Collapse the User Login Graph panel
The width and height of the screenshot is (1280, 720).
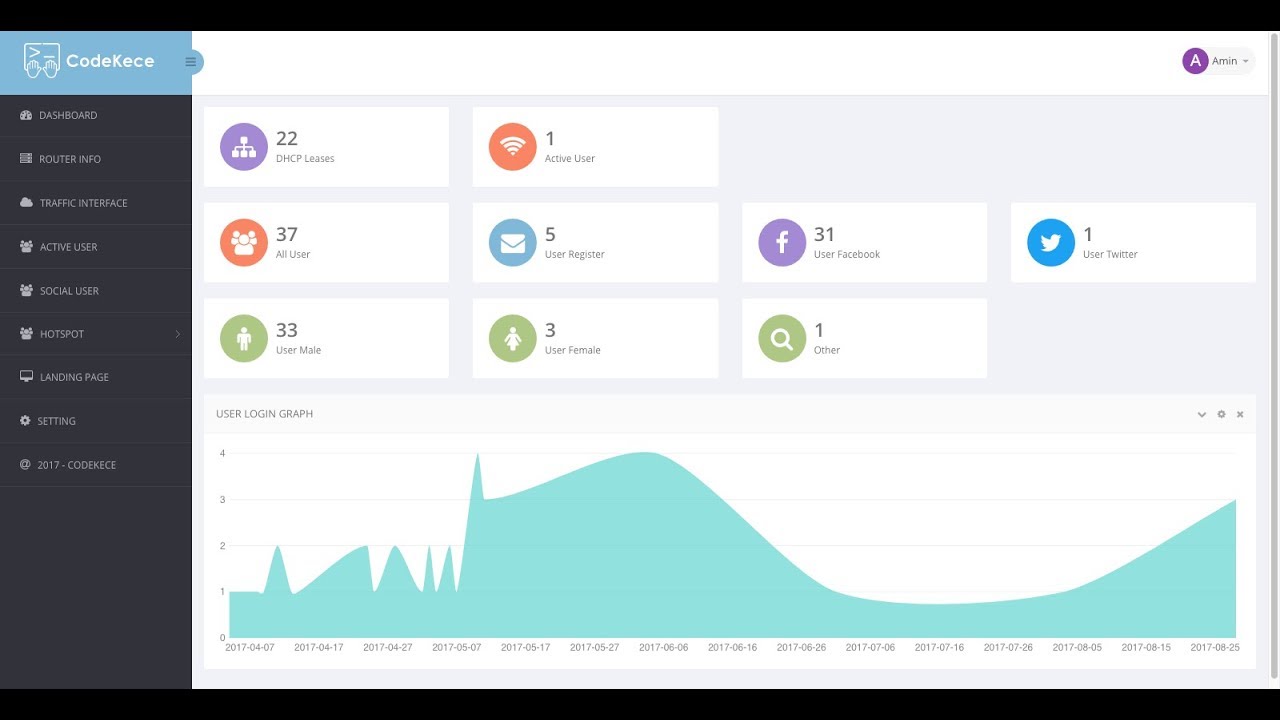[x=1202, y=414]
